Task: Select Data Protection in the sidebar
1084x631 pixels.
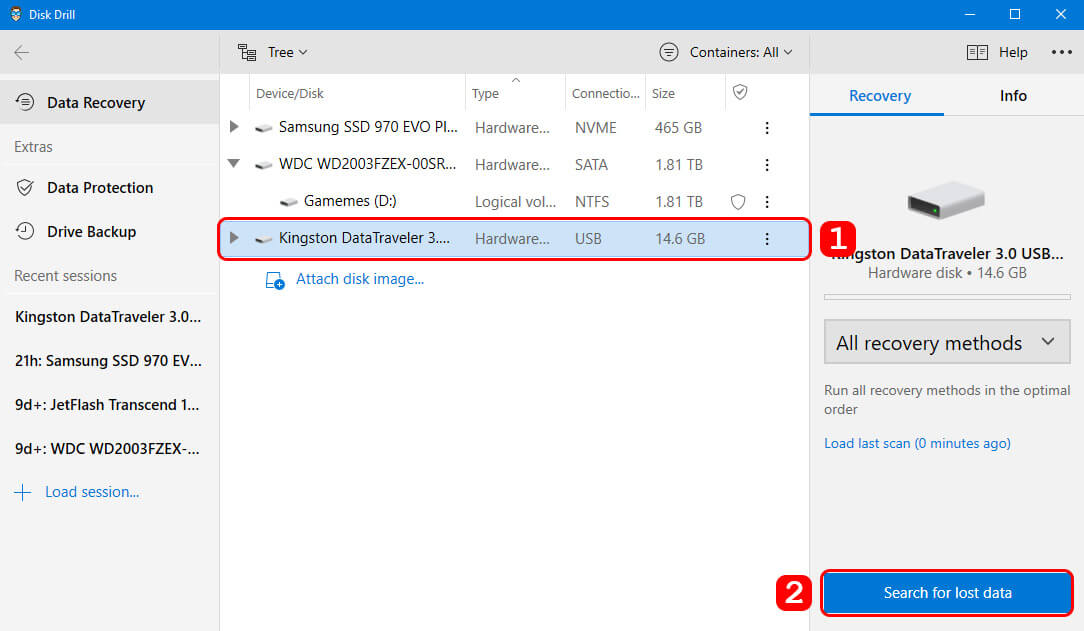Action: 100,188
